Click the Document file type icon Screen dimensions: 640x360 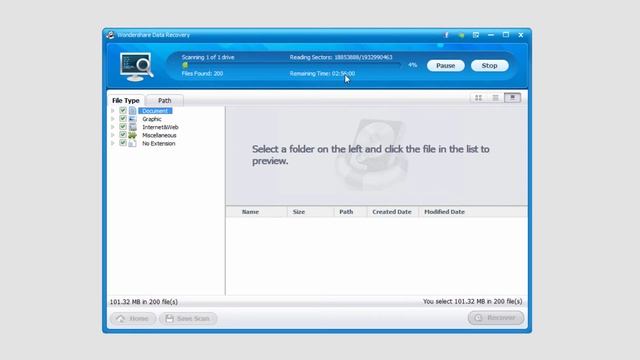(x=133, y=111)
